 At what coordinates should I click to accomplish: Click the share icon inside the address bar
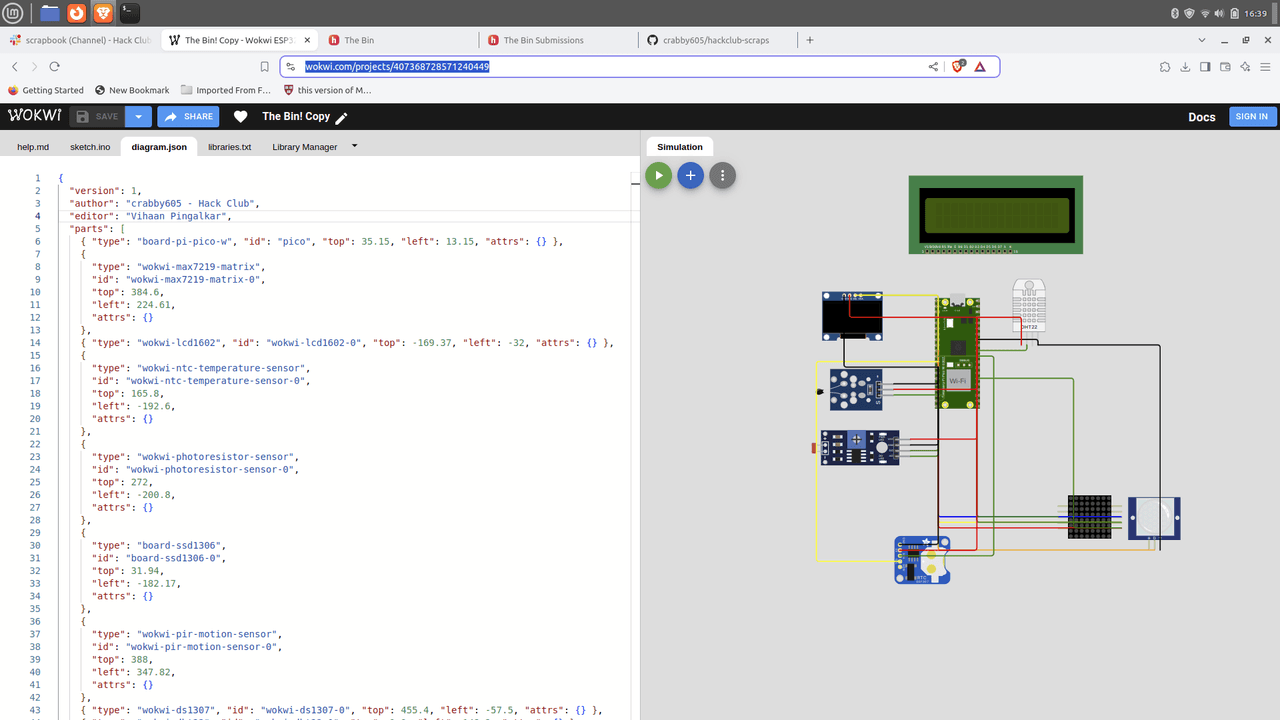(x=933, y=67)
